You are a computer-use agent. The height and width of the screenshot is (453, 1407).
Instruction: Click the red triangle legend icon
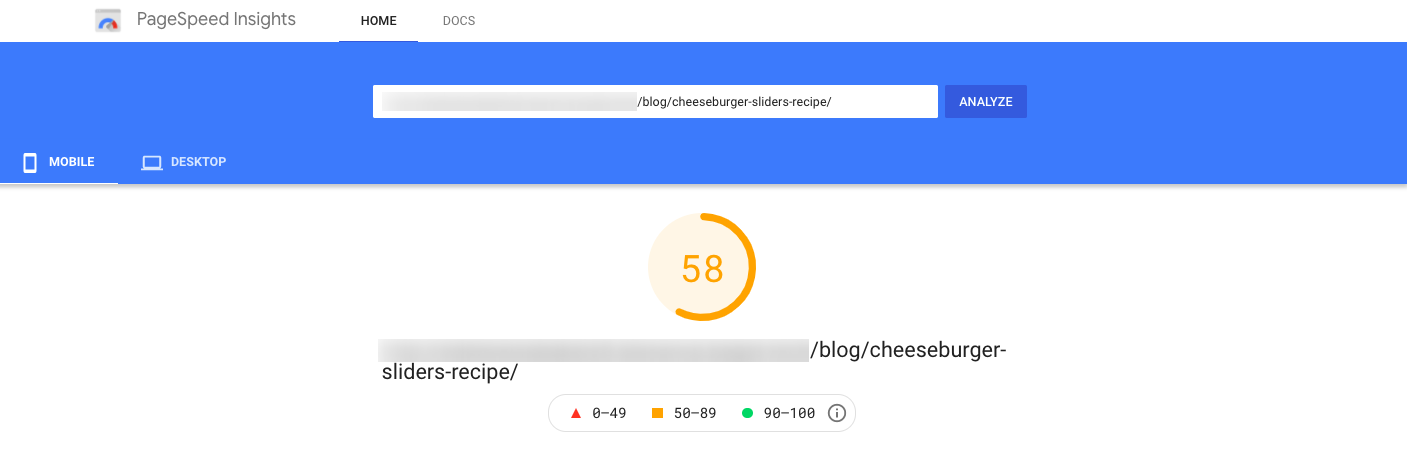[x=575, y=413]
